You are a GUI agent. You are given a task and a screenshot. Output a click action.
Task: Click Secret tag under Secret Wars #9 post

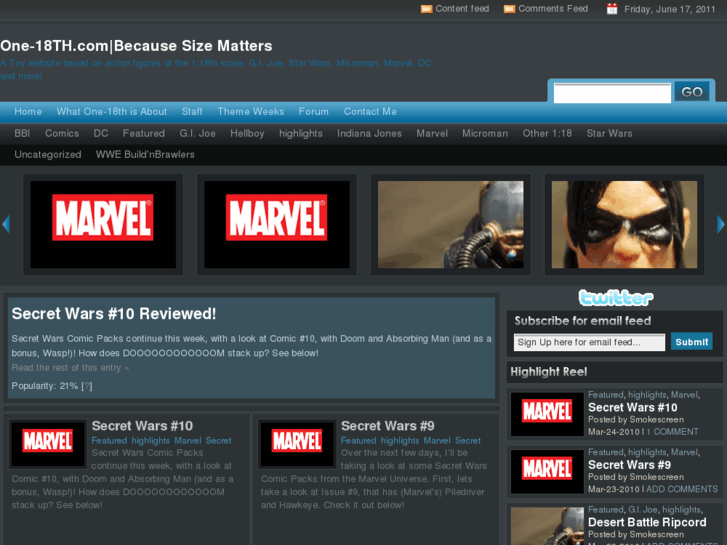coord(468,441)
